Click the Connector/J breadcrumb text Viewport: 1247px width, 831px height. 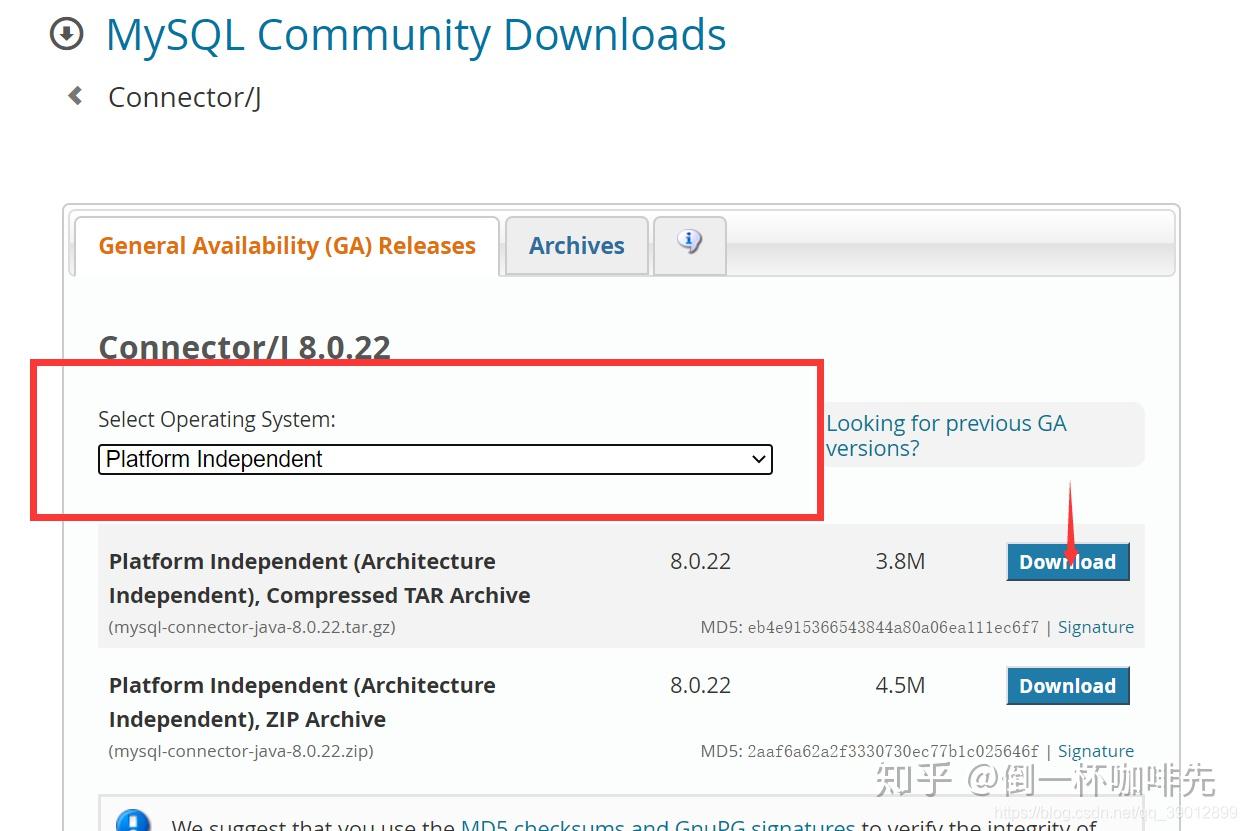(x=185, y=97)
